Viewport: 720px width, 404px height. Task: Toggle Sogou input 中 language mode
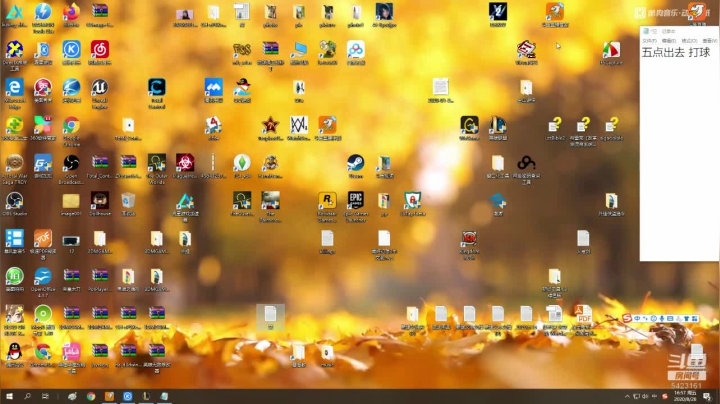tap(637, 318)
